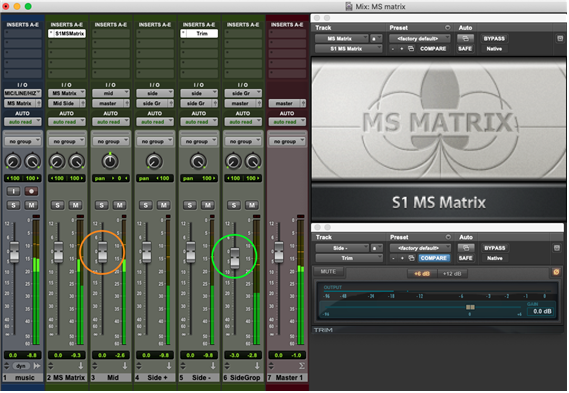The width and height of the screenshot is (569, 393).
Task: Click BYPASS in S1 MS Matrix plugin window
Action: coord(494,38)
